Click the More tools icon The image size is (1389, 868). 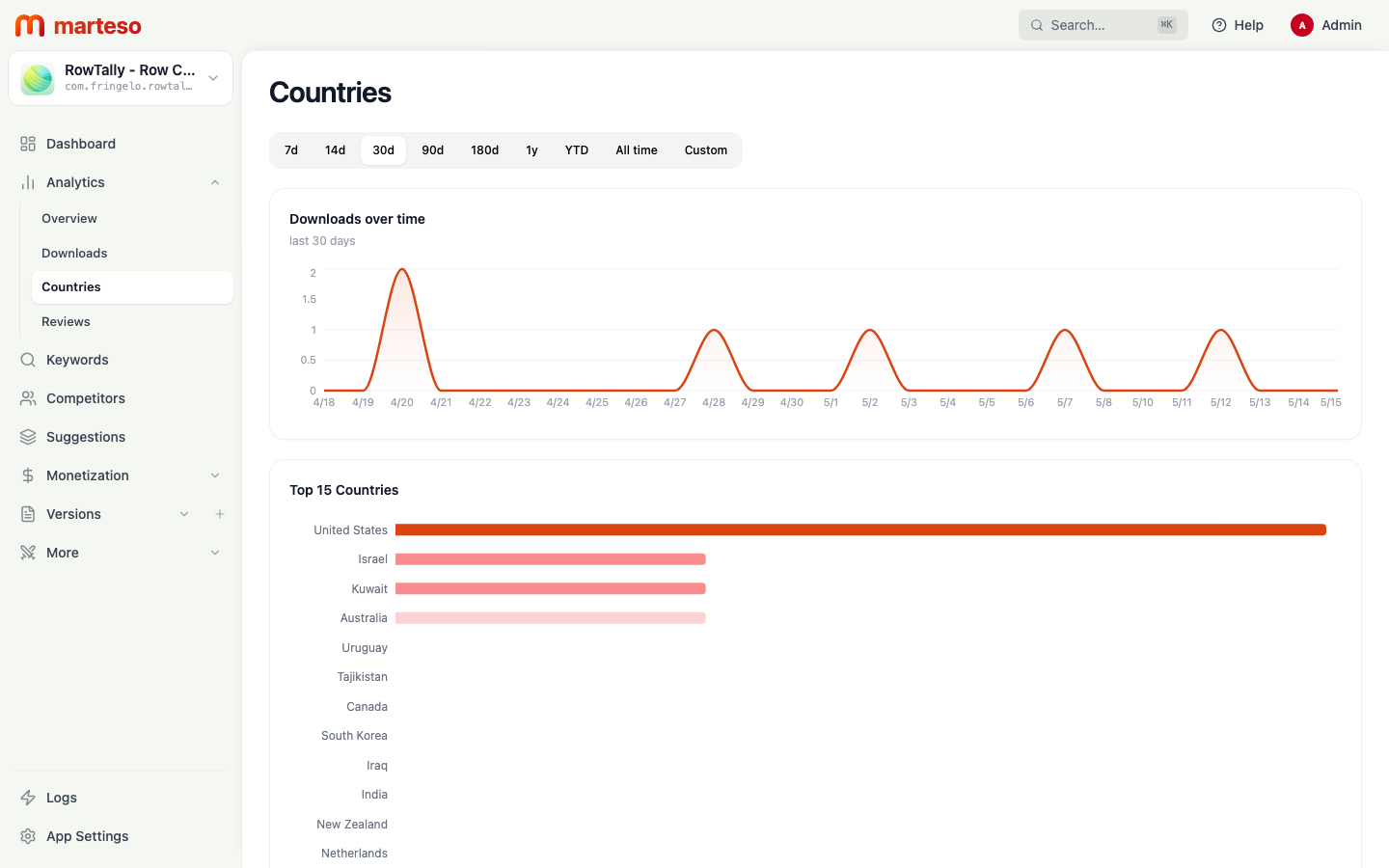tap(28, 553)
